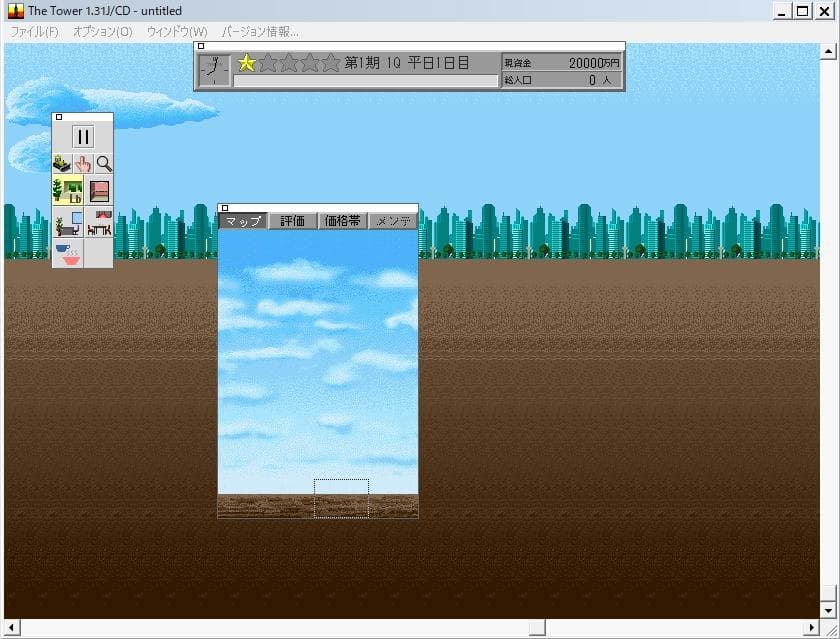This screenshot has width=840, height=639.
Task: Click the gold star rating icon
Action: pos(246,63)
